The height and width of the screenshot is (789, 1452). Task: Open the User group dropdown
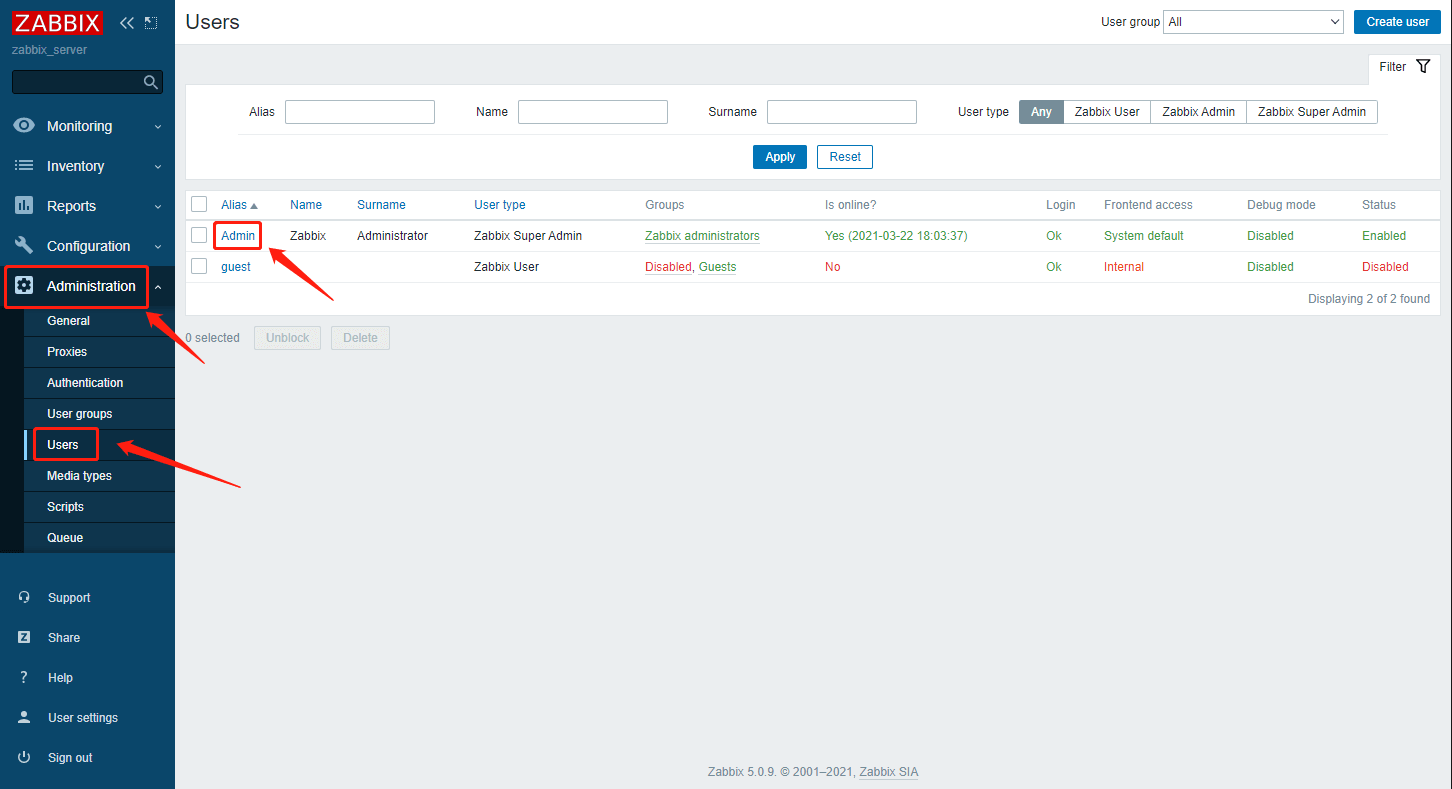point(1254,22)
